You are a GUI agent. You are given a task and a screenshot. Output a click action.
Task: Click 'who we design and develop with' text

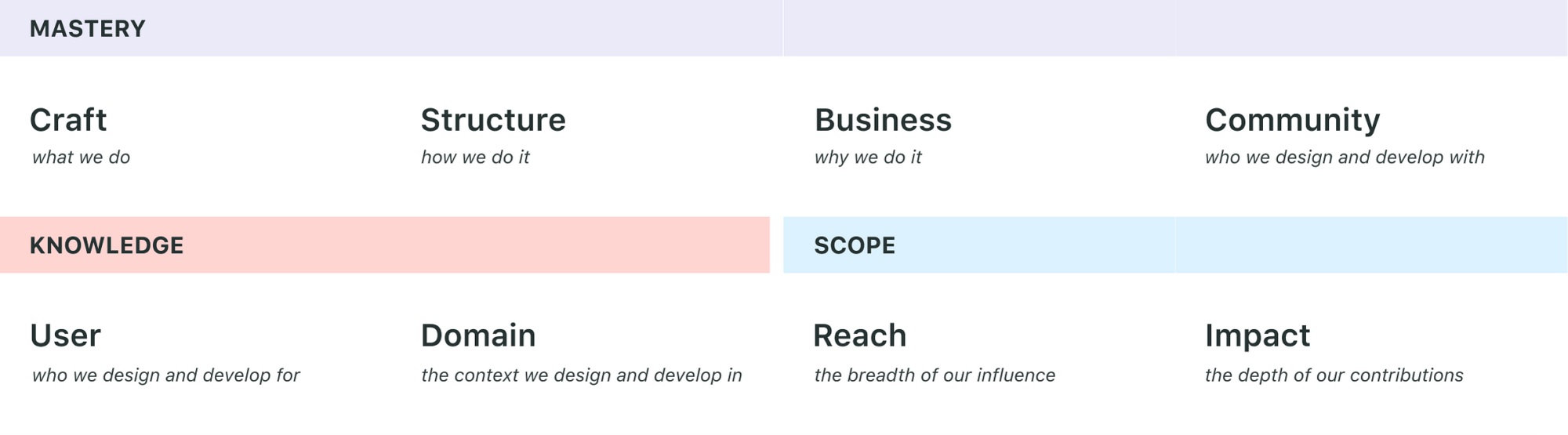[x=1345, y=158]
